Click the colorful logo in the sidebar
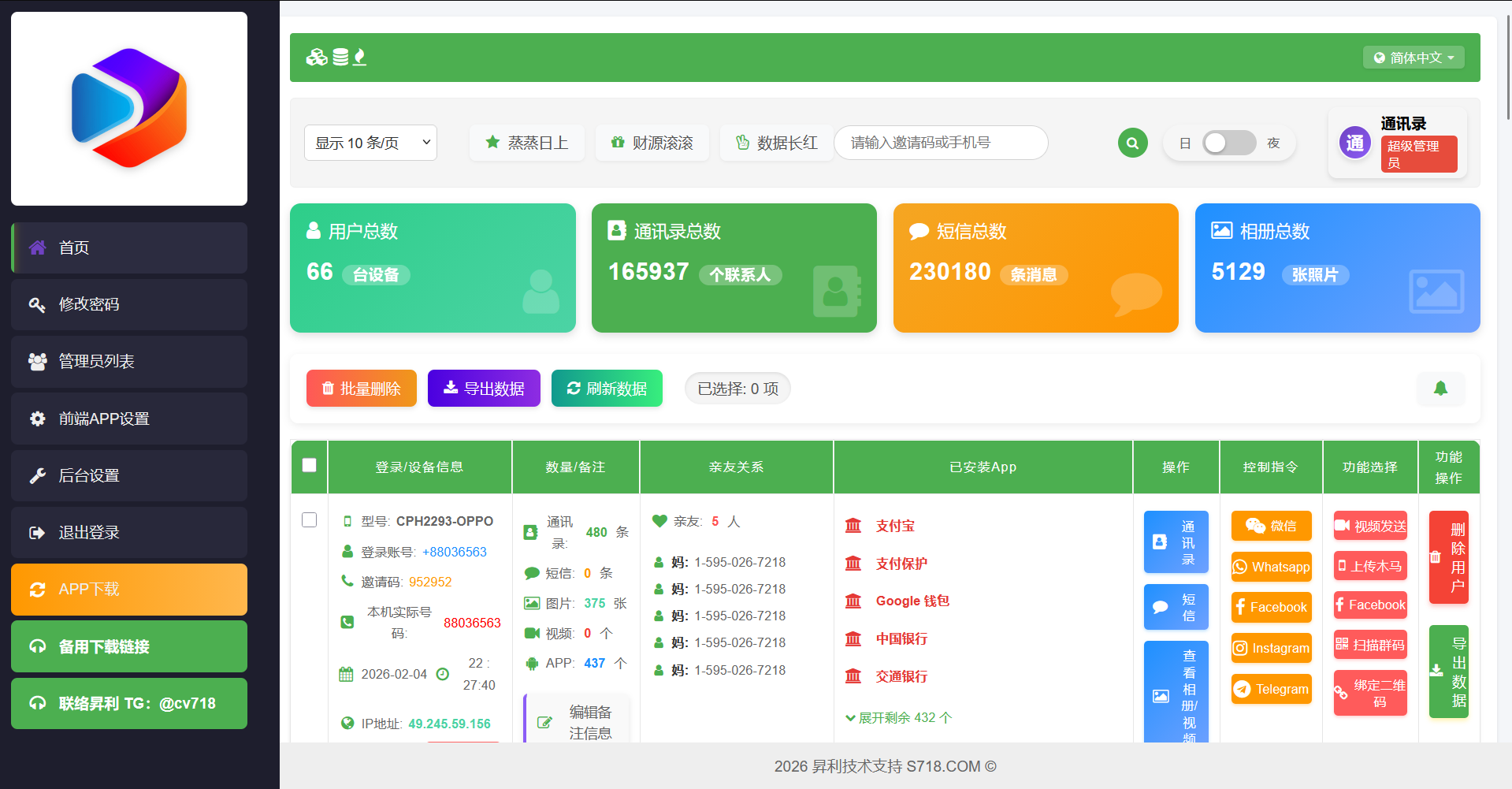The width and height of the screenshot is (1512, 789). pos(129,109)
